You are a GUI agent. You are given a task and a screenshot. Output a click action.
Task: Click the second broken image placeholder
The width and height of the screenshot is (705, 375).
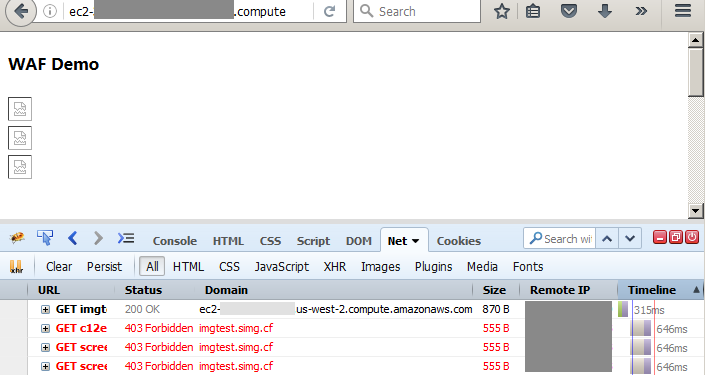(20, 138)
